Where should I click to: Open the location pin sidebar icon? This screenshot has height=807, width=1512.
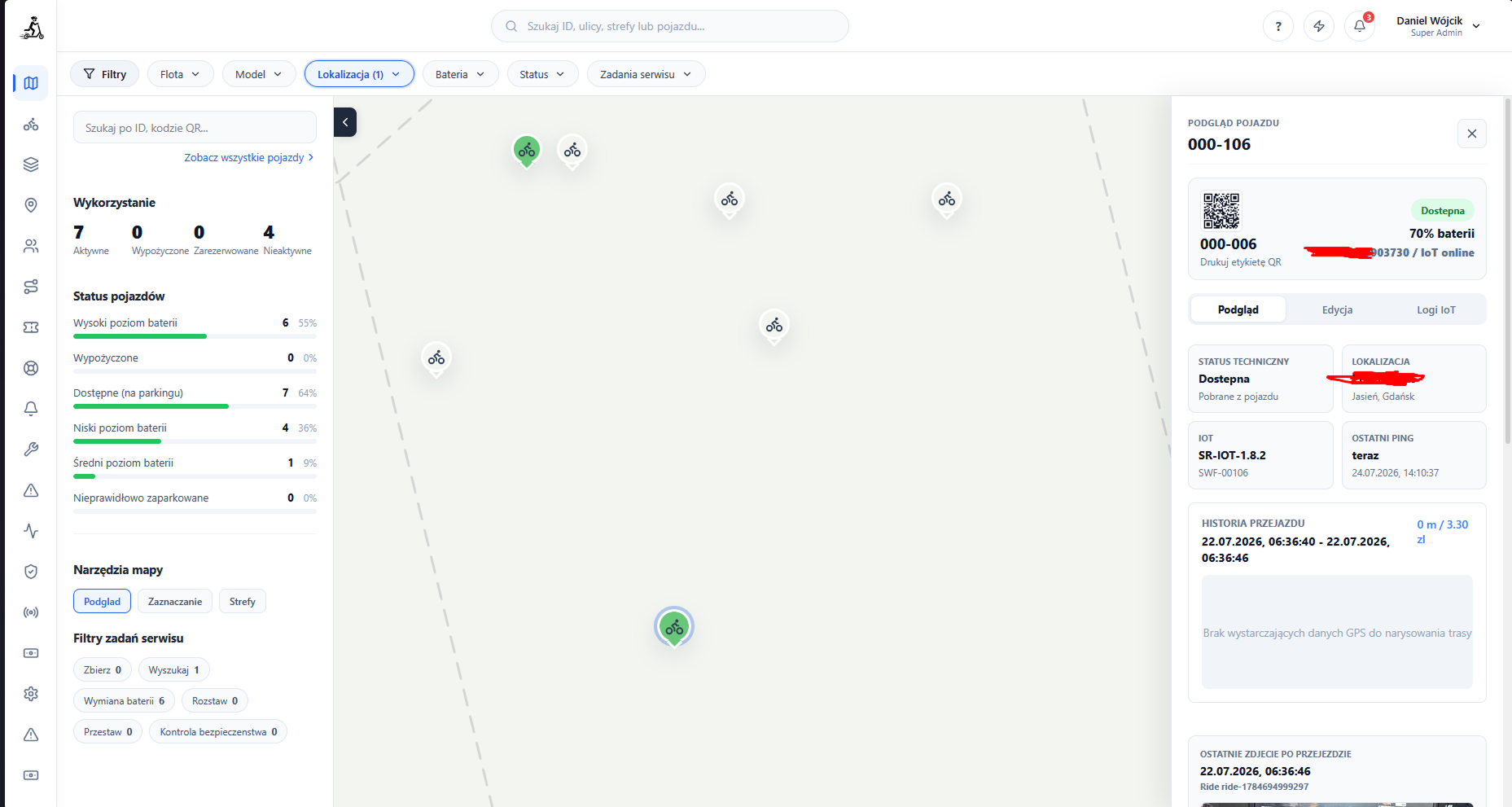(x=31, y=205)
